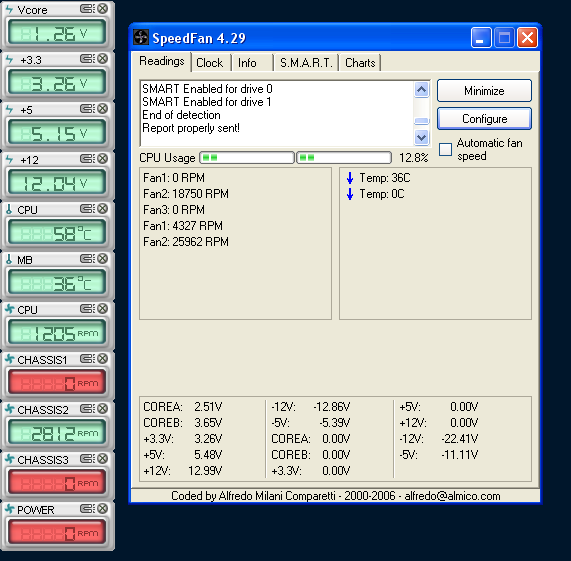Click the Vcore 1.26 V display

pyautogui.click(x=56, y=33)
